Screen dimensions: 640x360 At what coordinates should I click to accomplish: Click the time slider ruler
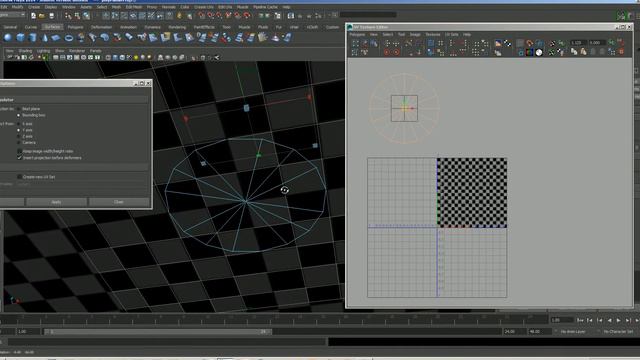[x=274, y=318]
